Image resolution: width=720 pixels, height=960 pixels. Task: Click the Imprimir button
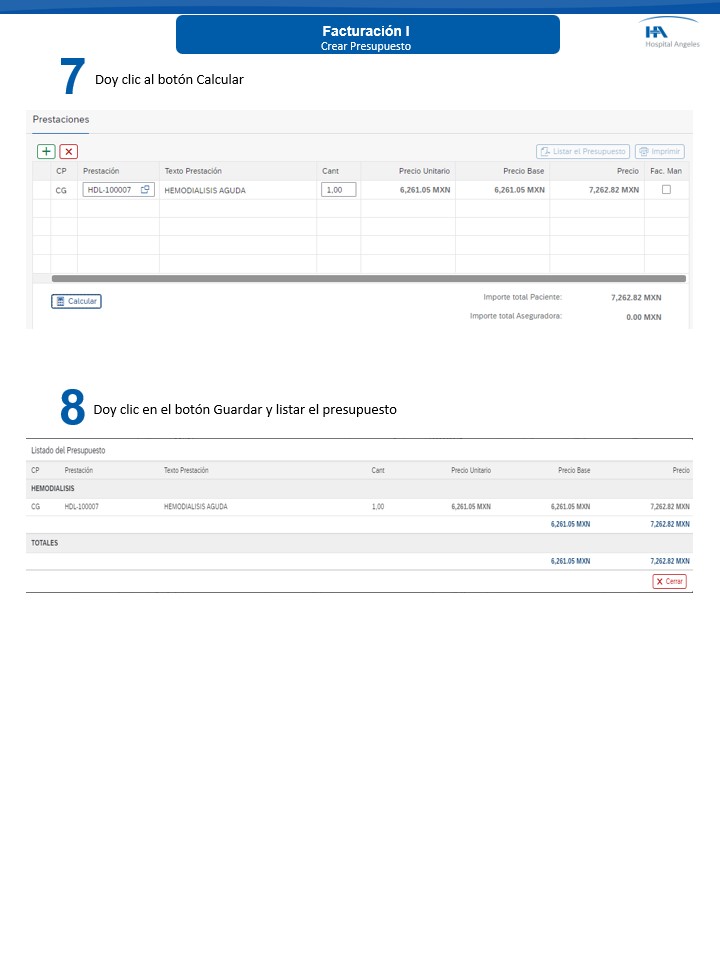pos(660,151)
